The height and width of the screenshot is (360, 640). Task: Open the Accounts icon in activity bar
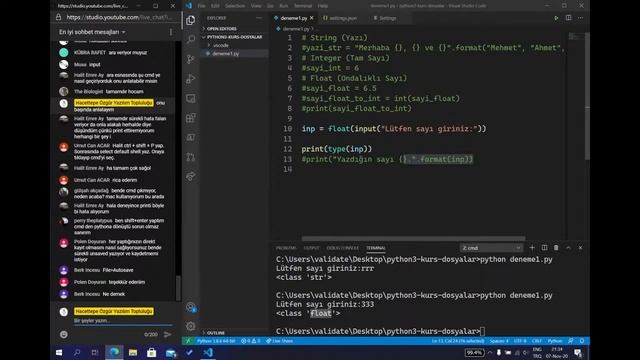(x=191, y=307)
